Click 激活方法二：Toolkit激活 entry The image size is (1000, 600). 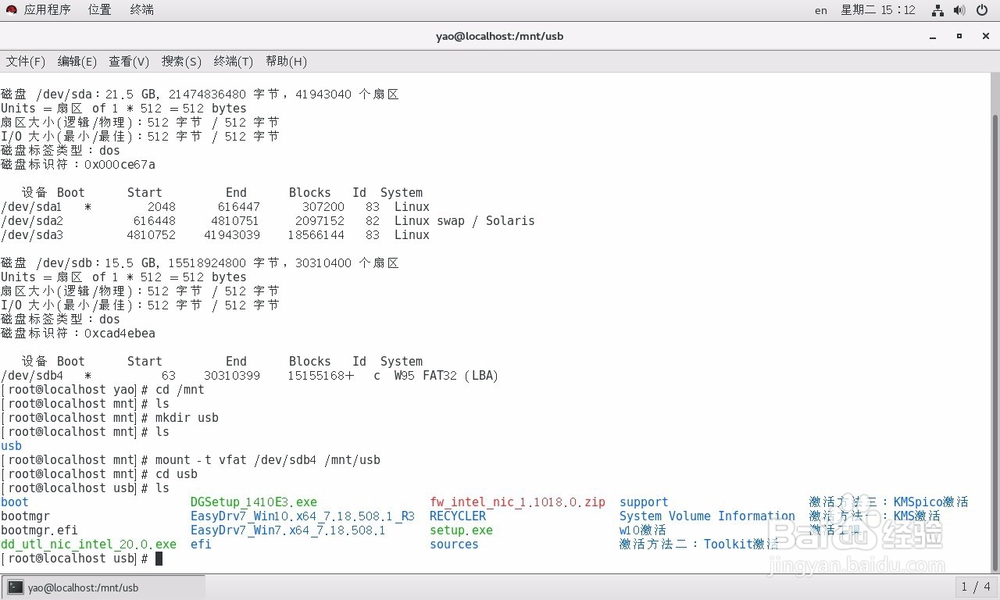(x=698, y=544)
